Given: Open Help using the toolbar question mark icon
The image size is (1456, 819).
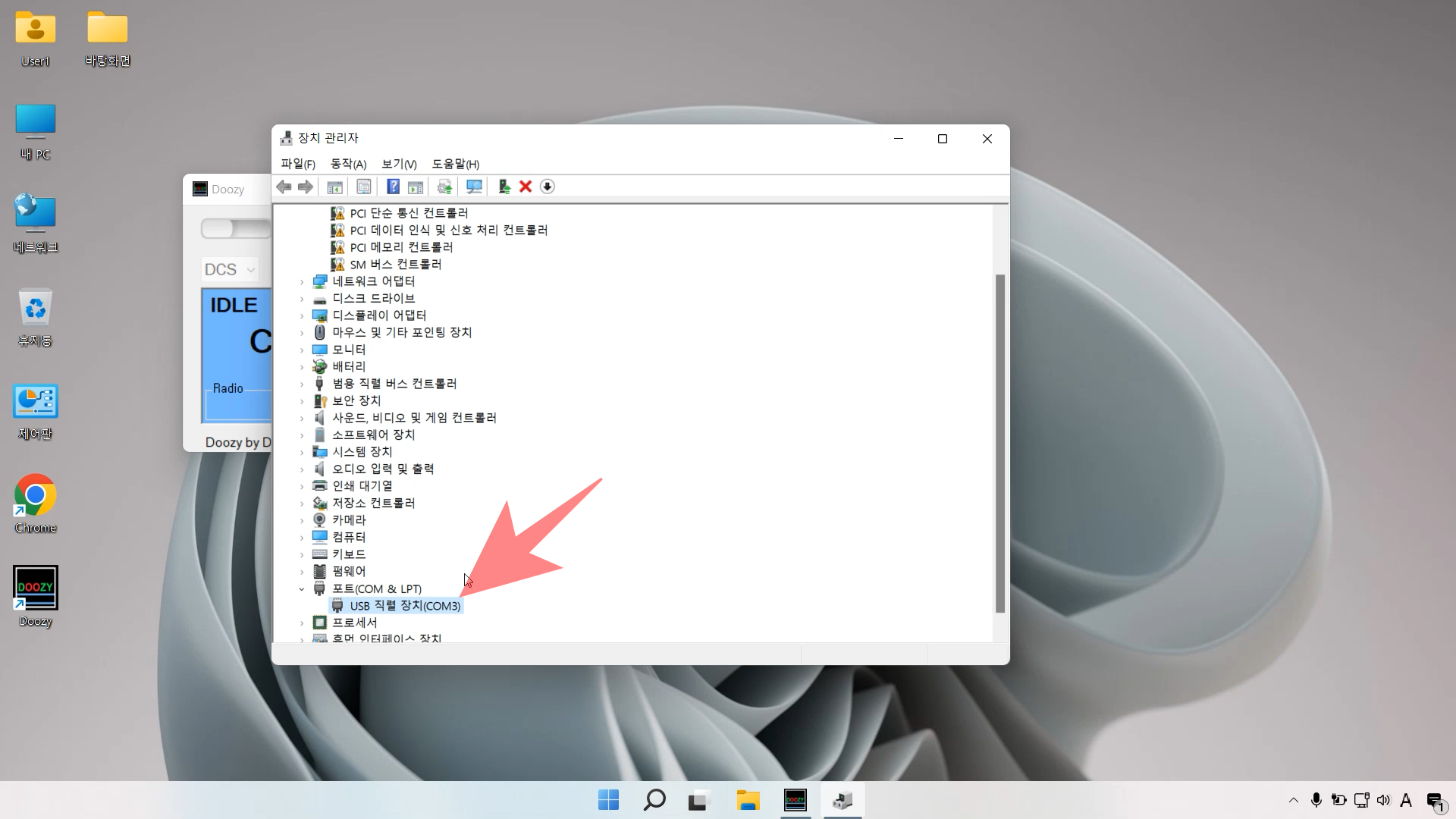Looking at the screenshot, I should coord(393,187).
